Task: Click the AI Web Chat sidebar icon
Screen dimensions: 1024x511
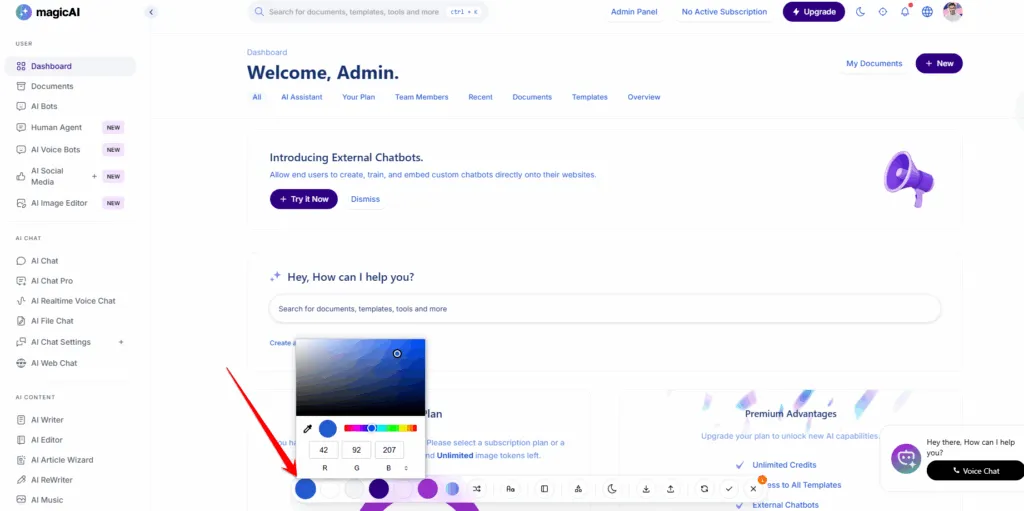Action: tap(21, 363)
